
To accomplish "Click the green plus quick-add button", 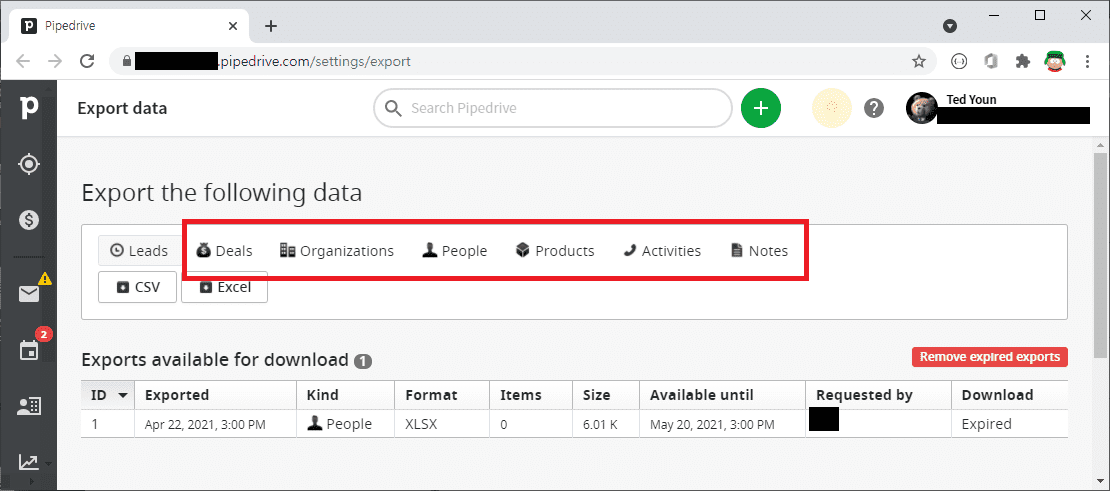I will coord(760,108).
